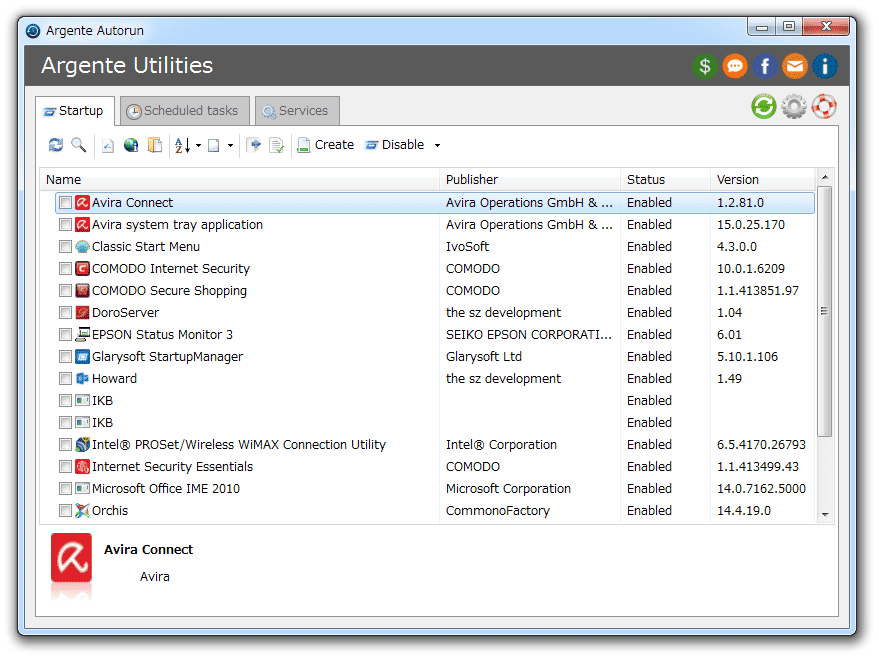Viewport: 879px width, 658px height.
Task: Click version 6.5.4170.26793 cell
Action: click(x=761, y=445)
